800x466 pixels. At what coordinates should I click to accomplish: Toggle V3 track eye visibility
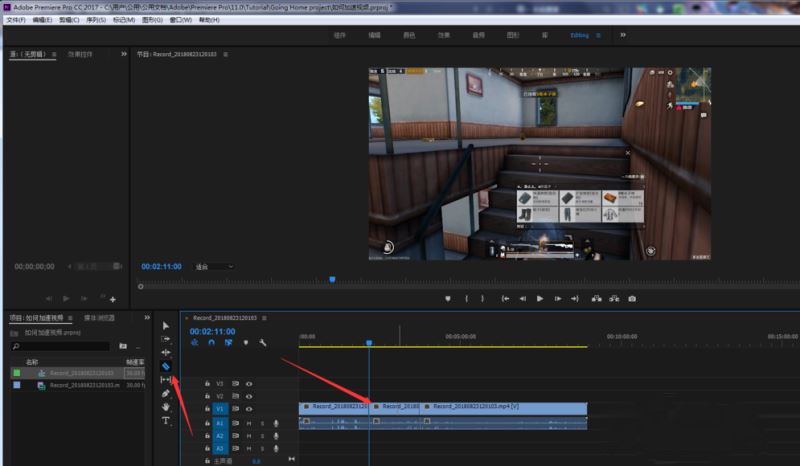(x=249, y=384)
